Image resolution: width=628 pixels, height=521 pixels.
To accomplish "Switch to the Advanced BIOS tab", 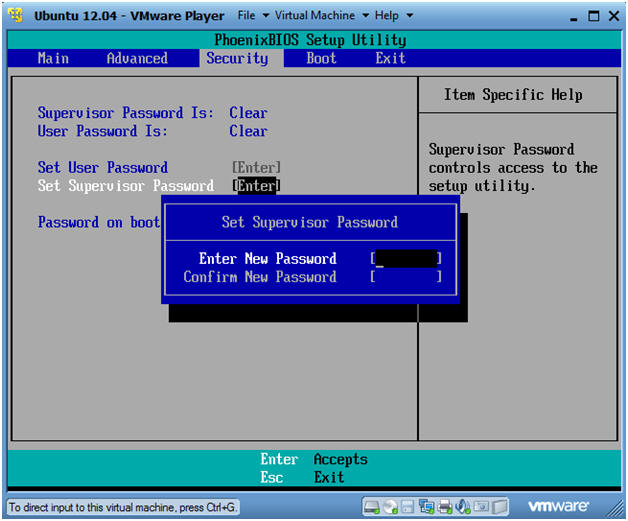I will point(137,58).
